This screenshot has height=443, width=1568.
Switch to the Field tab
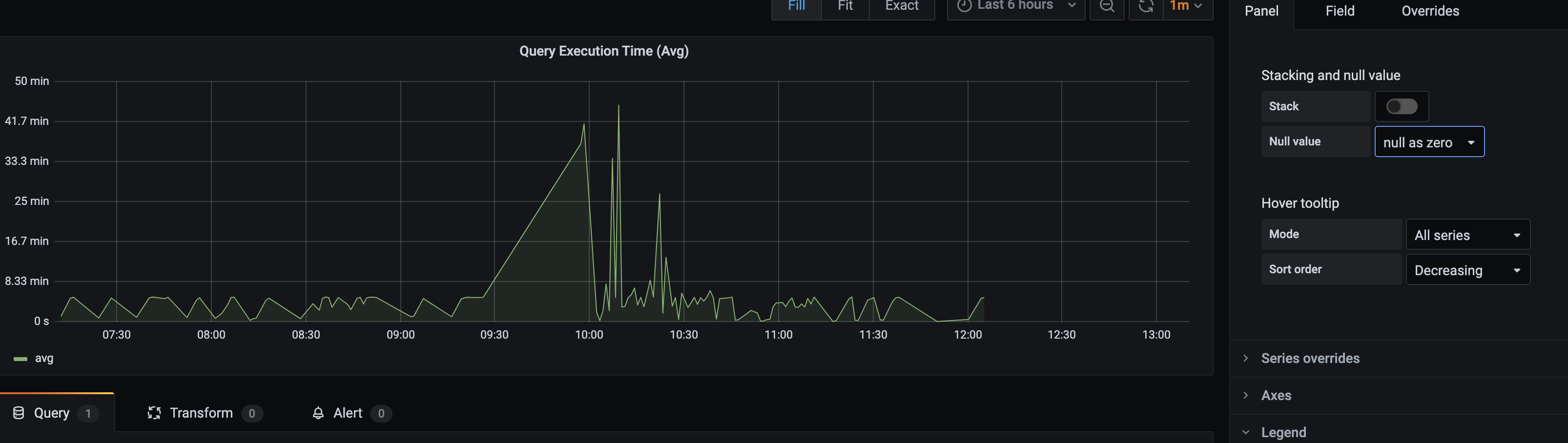(1339, 10)
